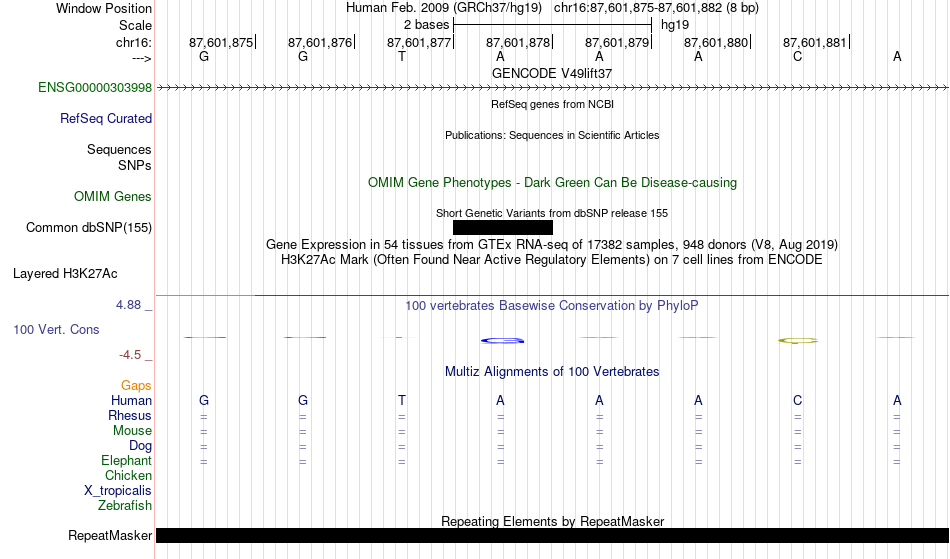Screen dimensions: 950x559
Task: Click the sequence direction arrow '--->'
Action: click(x=142, y=59)
